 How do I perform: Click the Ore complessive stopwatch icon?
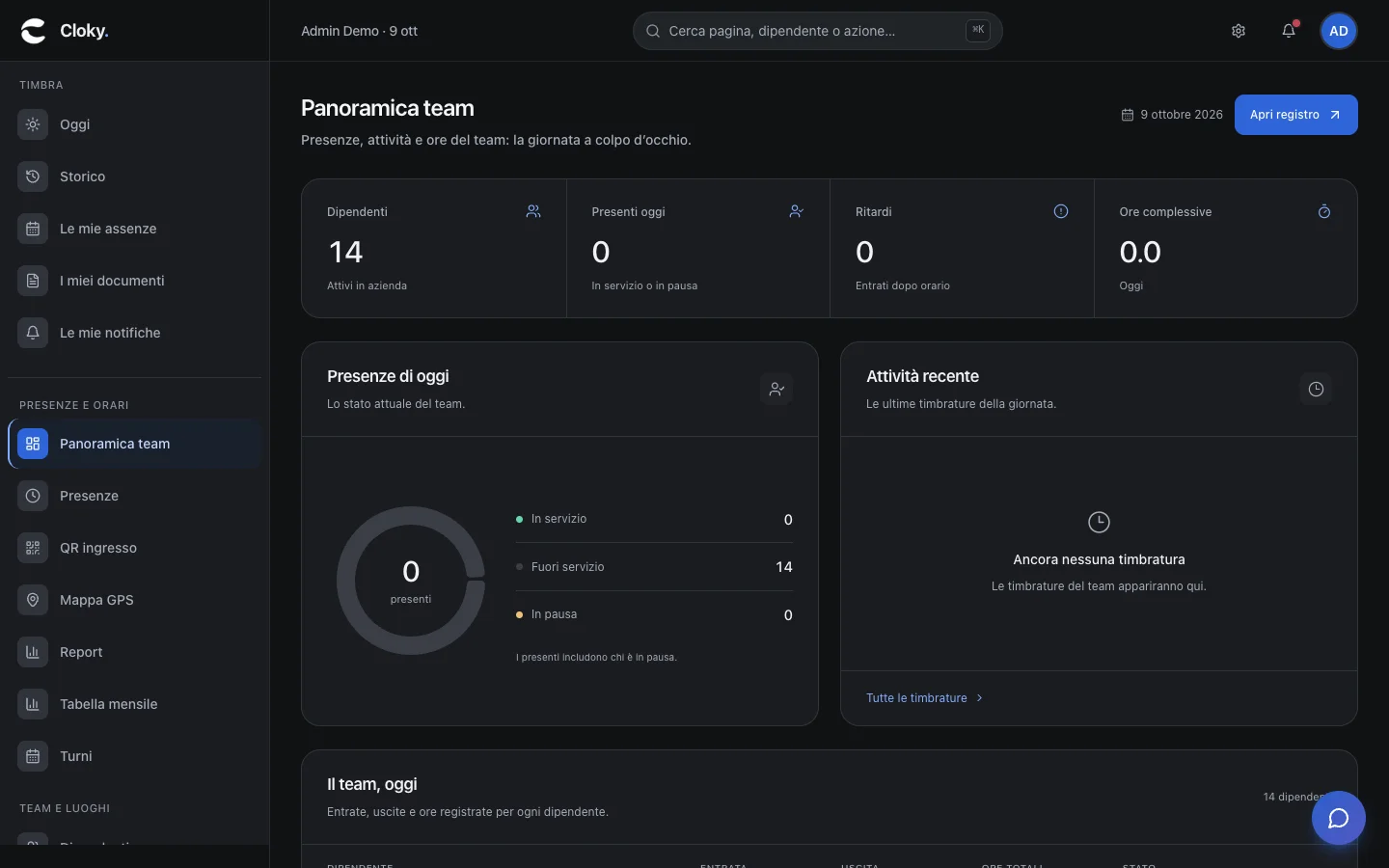point(1324,211)
